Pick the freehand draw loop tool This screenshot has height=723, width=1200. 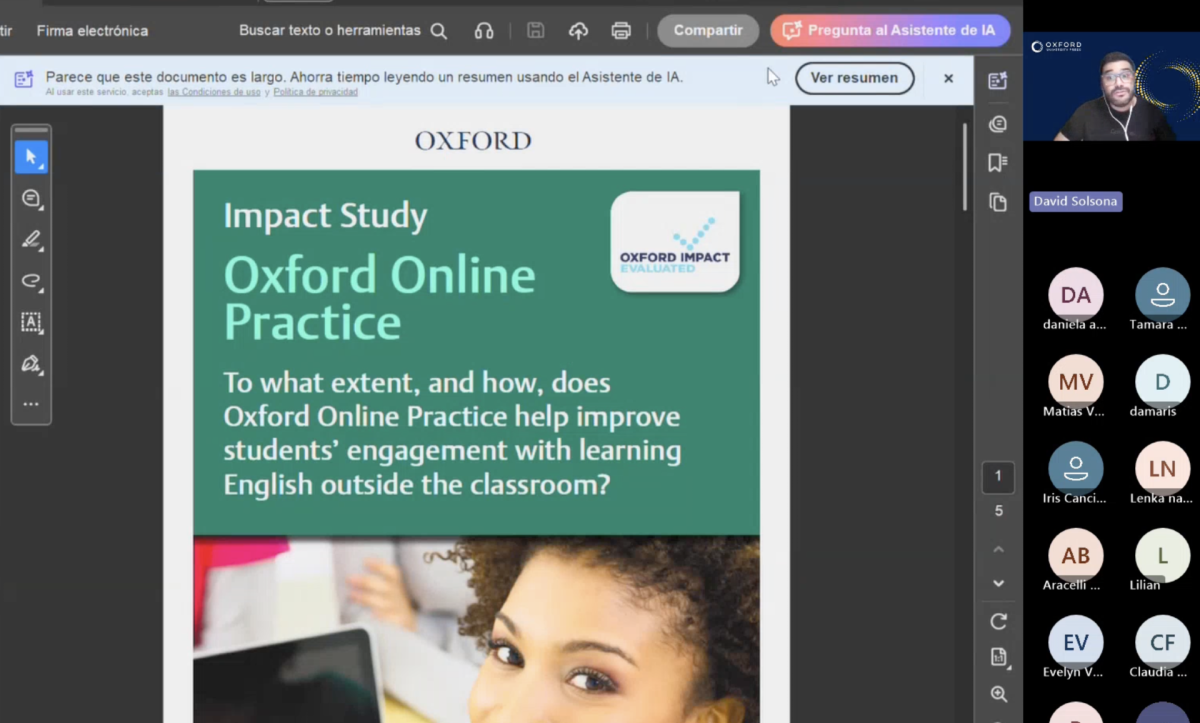click(x=31, y=281)
